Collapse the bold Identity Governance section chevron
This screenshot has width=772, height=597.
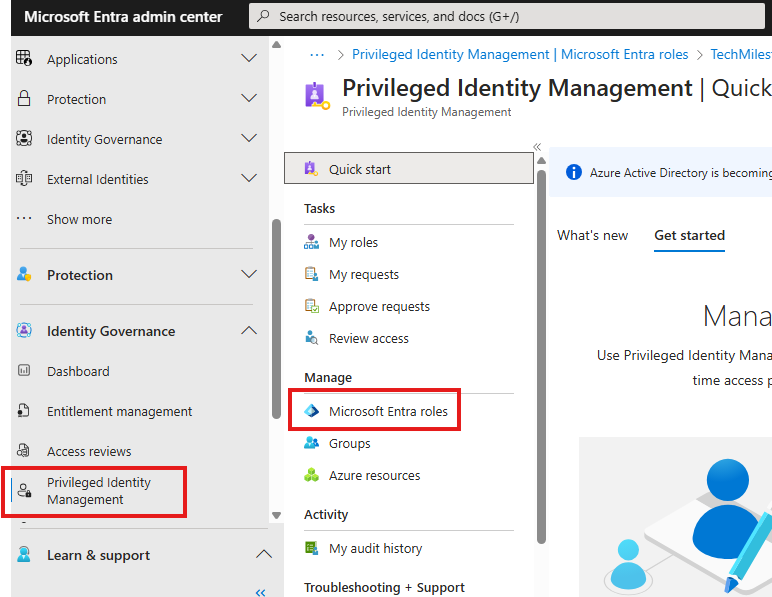(249, 330)
